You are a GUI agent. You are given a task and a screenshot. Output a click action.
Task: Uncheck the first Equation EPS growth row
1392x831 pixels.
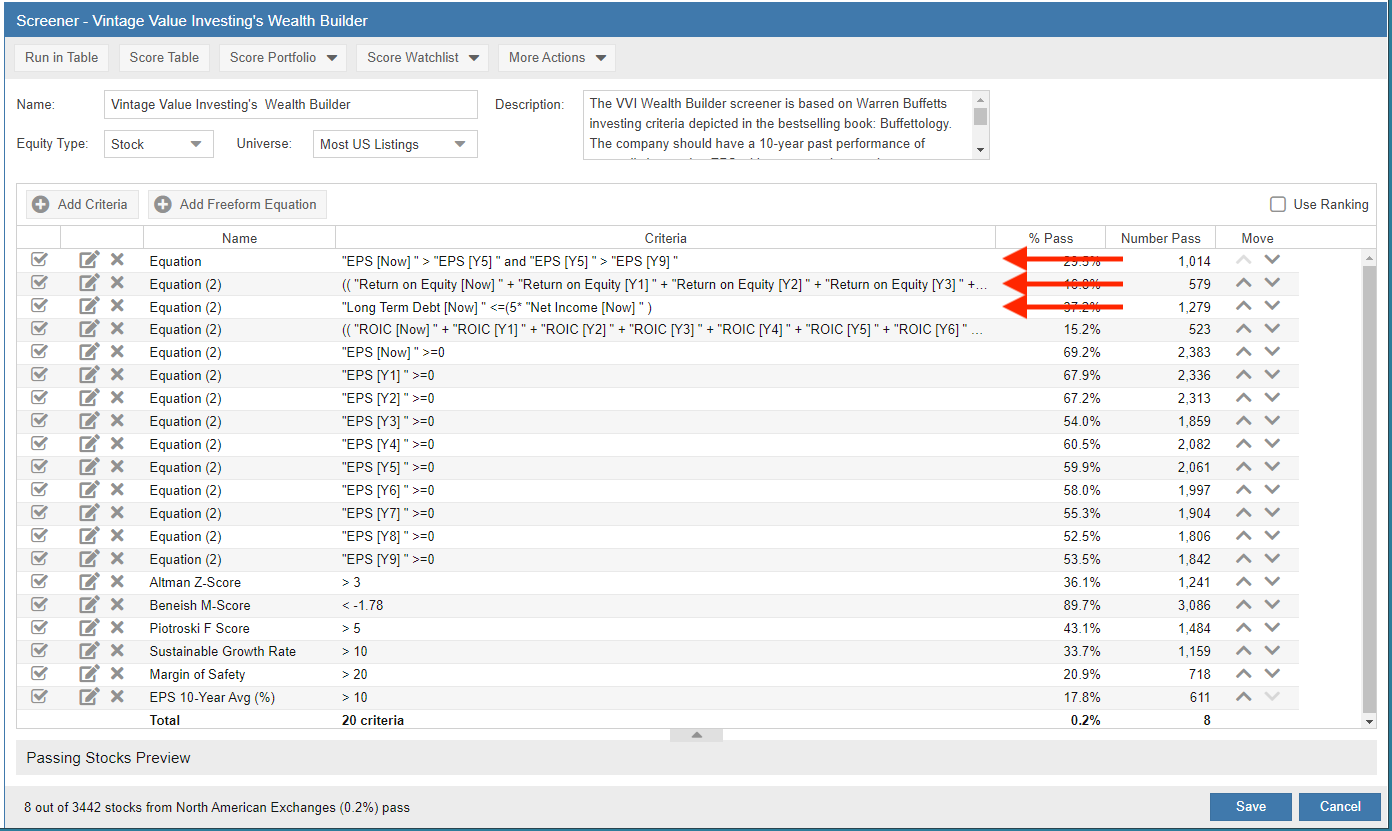(x=40, y=259)
